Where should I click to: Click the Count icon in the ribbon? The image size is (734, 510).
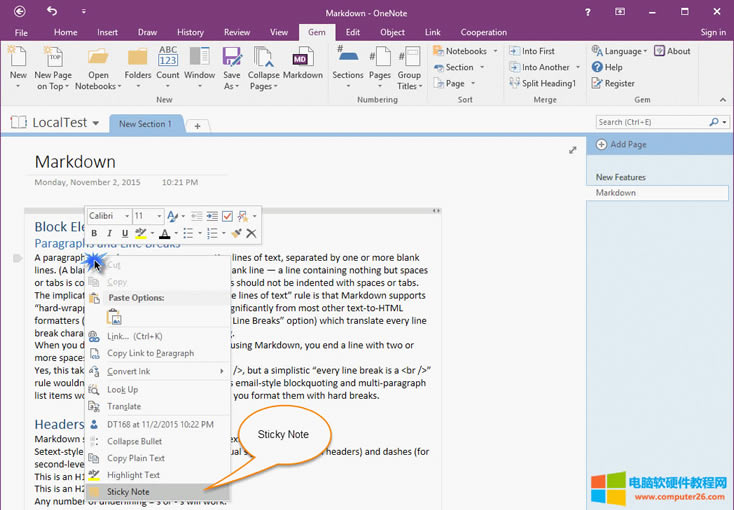[x=168, y=62]
